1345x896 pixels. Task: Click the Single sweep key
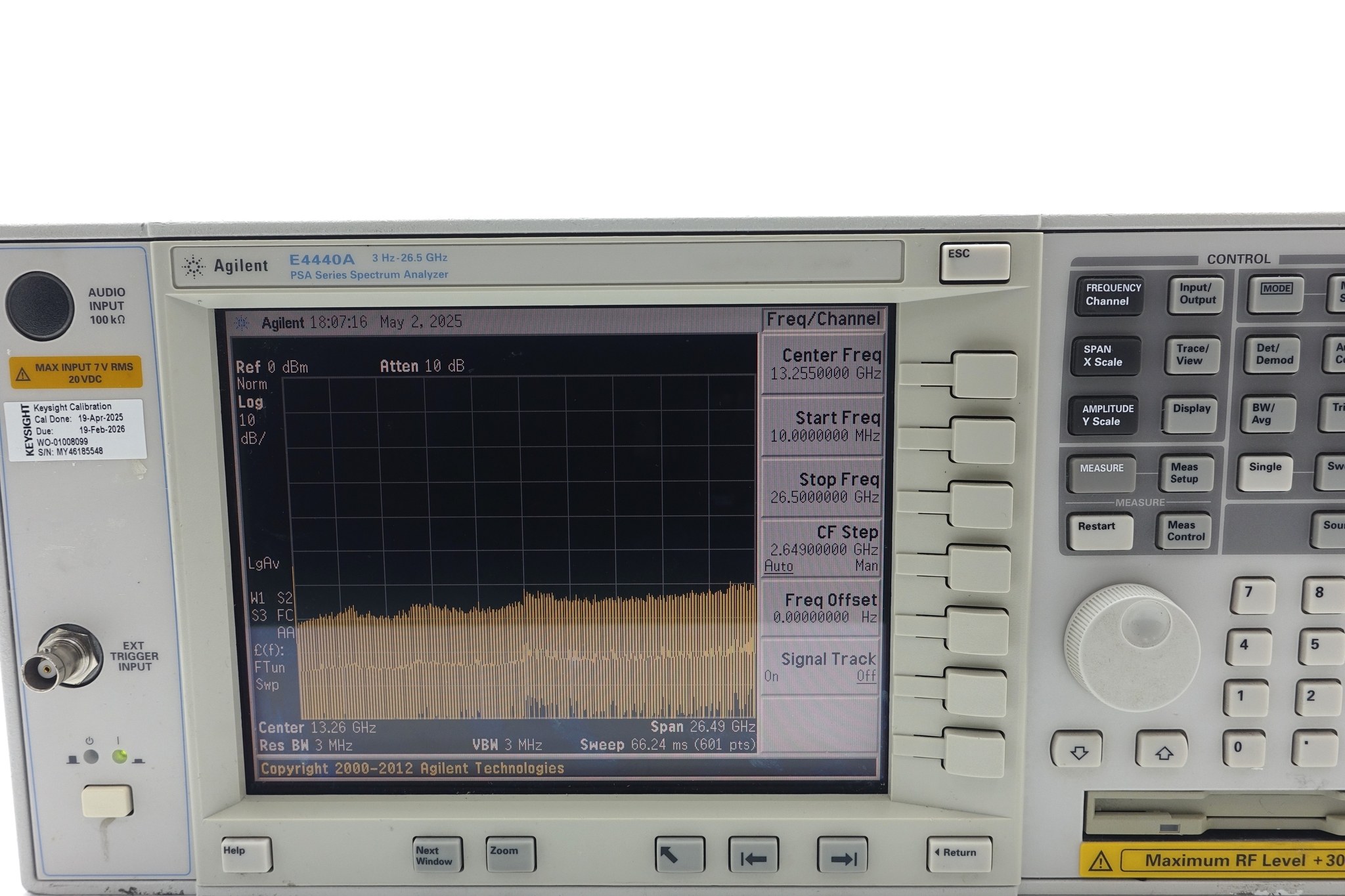[x=1266, y=472]
